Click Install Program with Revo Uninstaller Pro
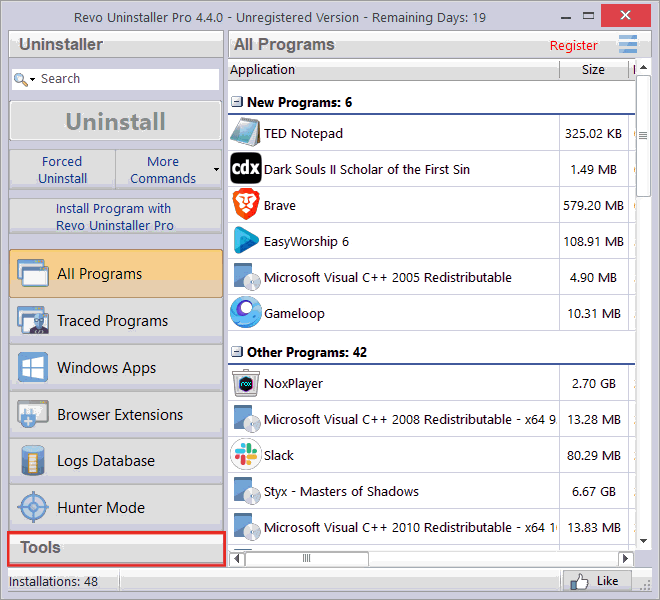Image resolution: width=660 pixels, height=600 pixels. pyautogui.click(x=115, y=216)
